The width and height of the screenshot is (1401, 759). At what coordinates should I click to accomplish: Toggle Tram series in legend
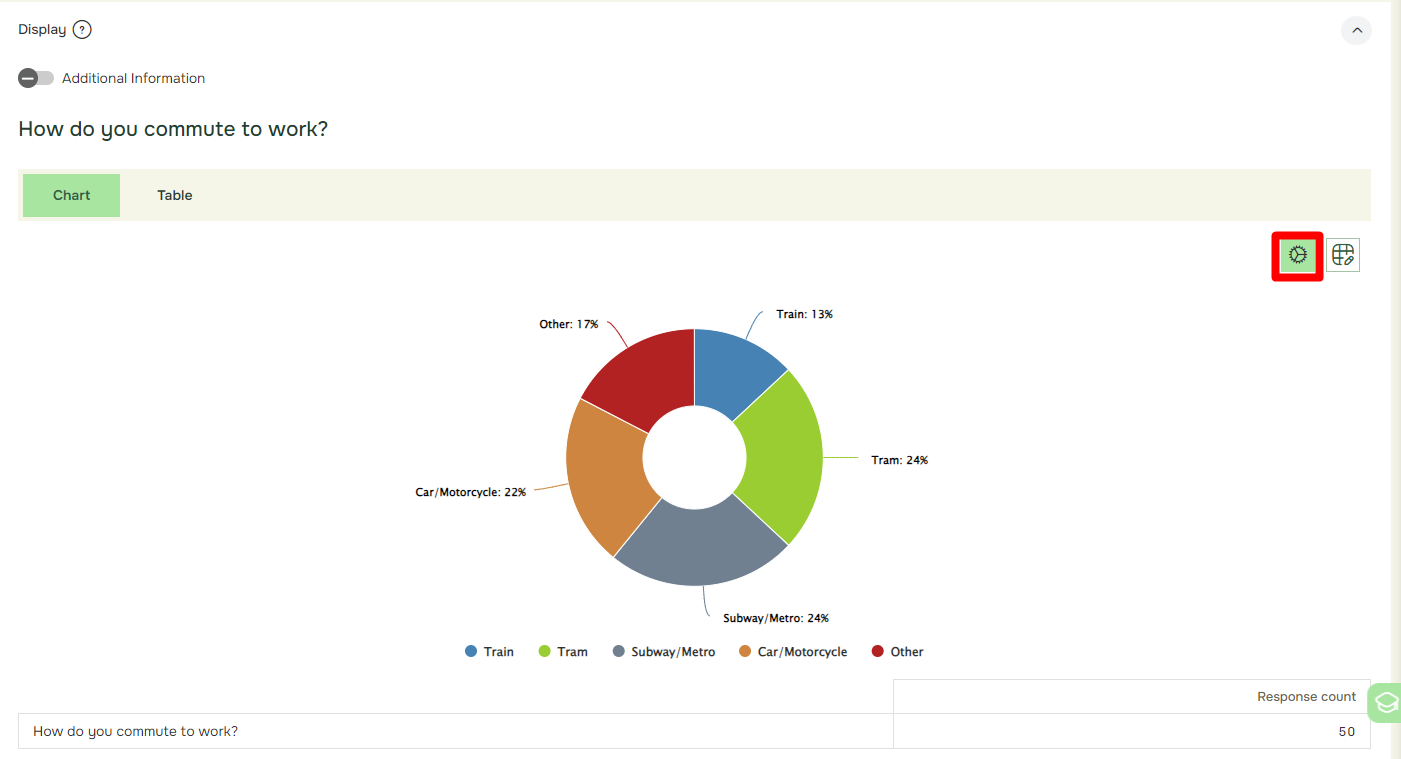(x=563, y=651)
